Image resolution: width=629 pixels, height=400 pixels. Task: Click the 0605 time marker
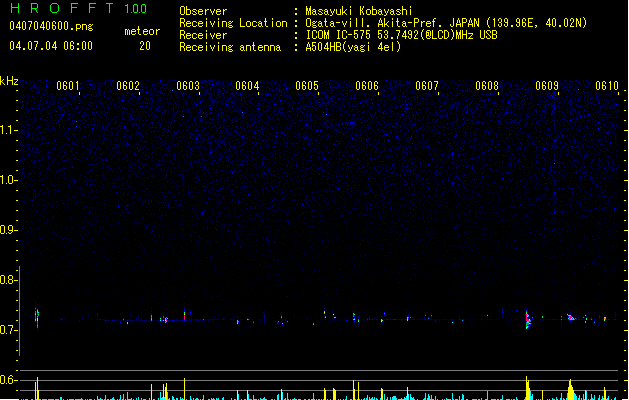coord(307,86)
